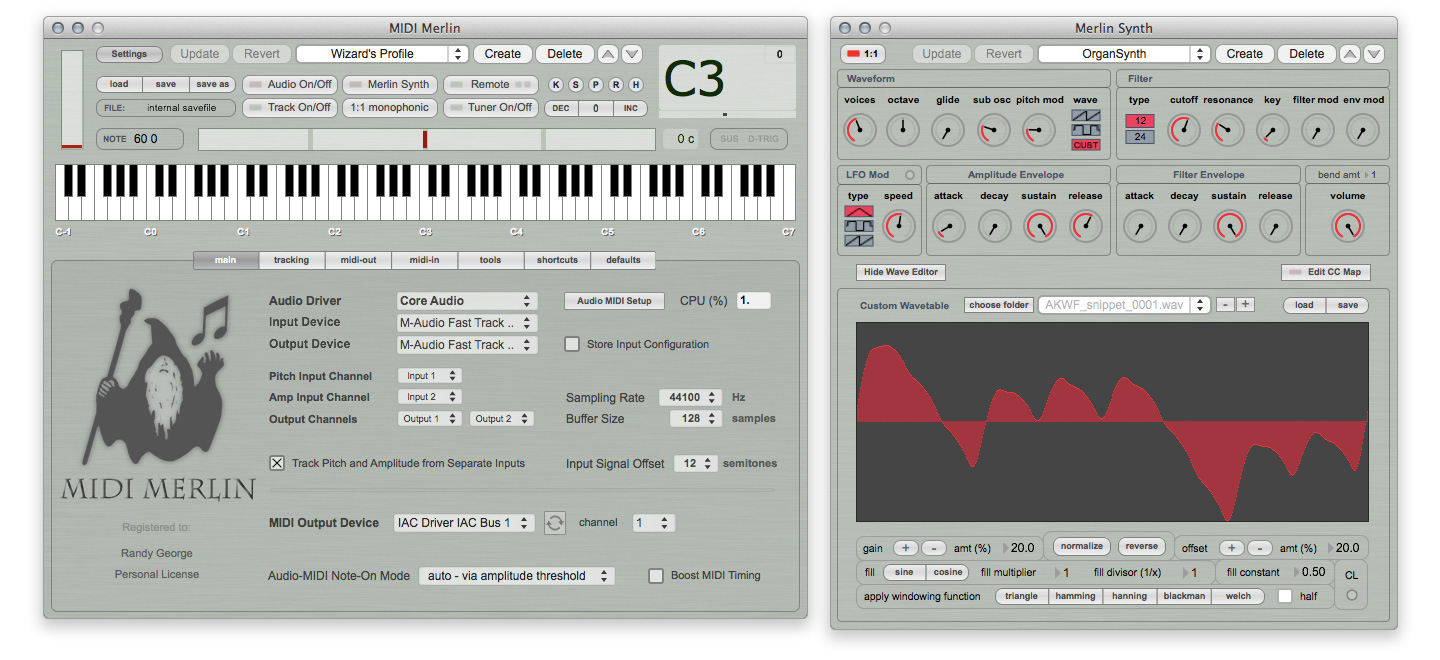Screen dimensions: 1440x660
Task: Open the MIDI Output Device IAC Driver dropdown
Action: (x=464, y=522)
